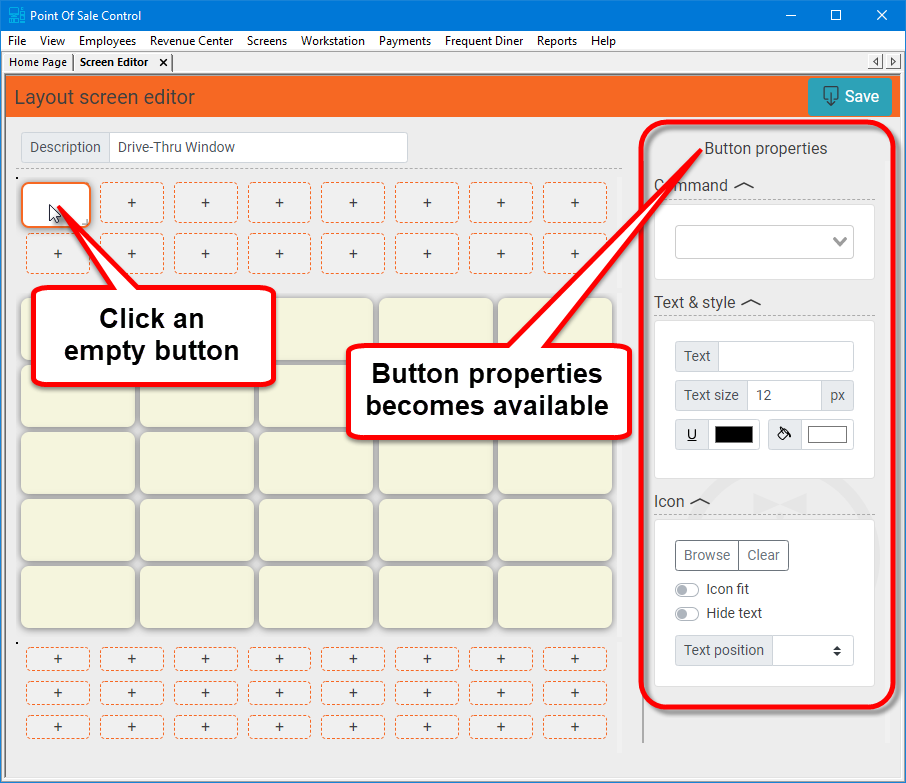
Task: Click the Point Of Sale Control app icon
Action: tap(16, 15)
